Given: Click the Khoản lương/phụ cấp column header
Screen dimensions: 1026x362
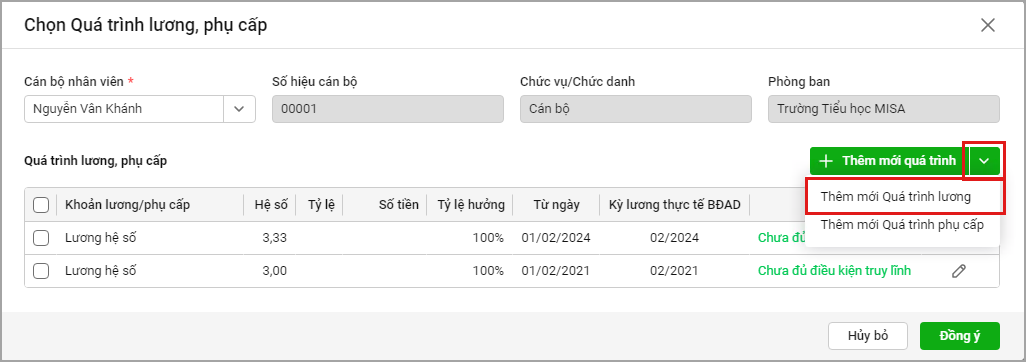Looking at the screenshot, I should (x=128, y=205).
